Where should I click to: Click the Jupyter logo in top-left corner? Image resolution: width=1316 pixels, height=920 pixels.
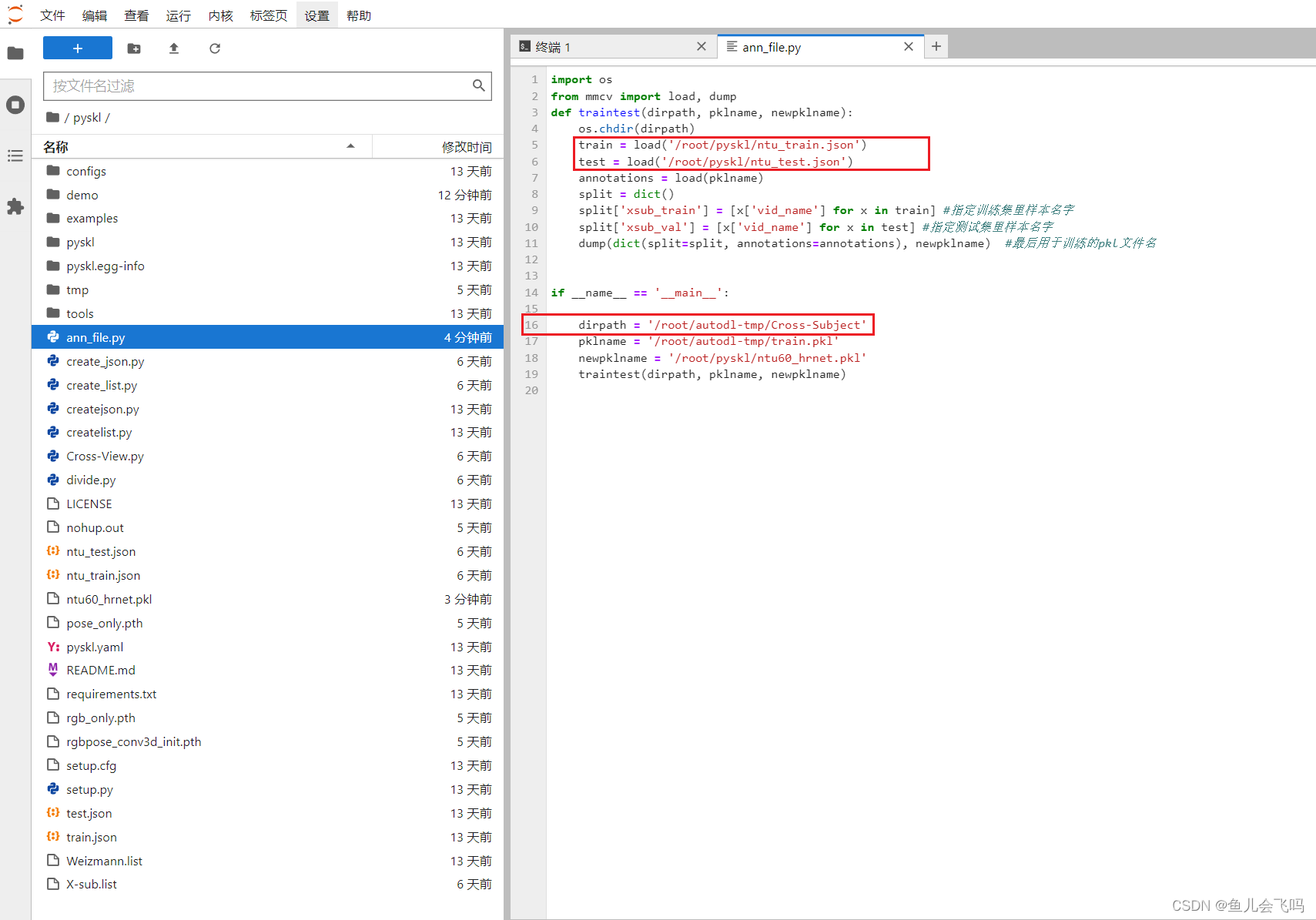tap(15, 14)
